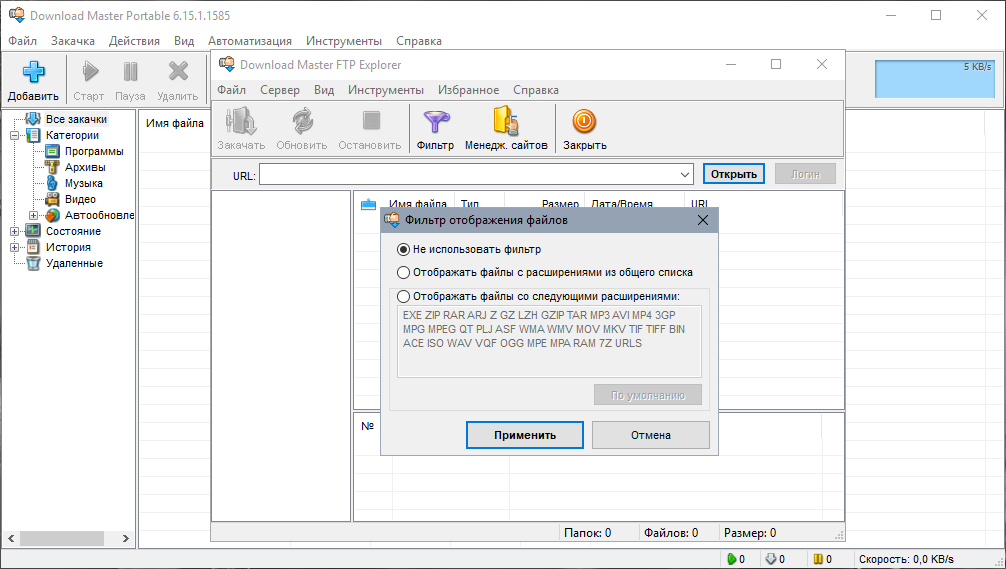This screenshot has width=1006, height=569.
Task: Select the Программы category icon
Action: (x=53, y=151)
